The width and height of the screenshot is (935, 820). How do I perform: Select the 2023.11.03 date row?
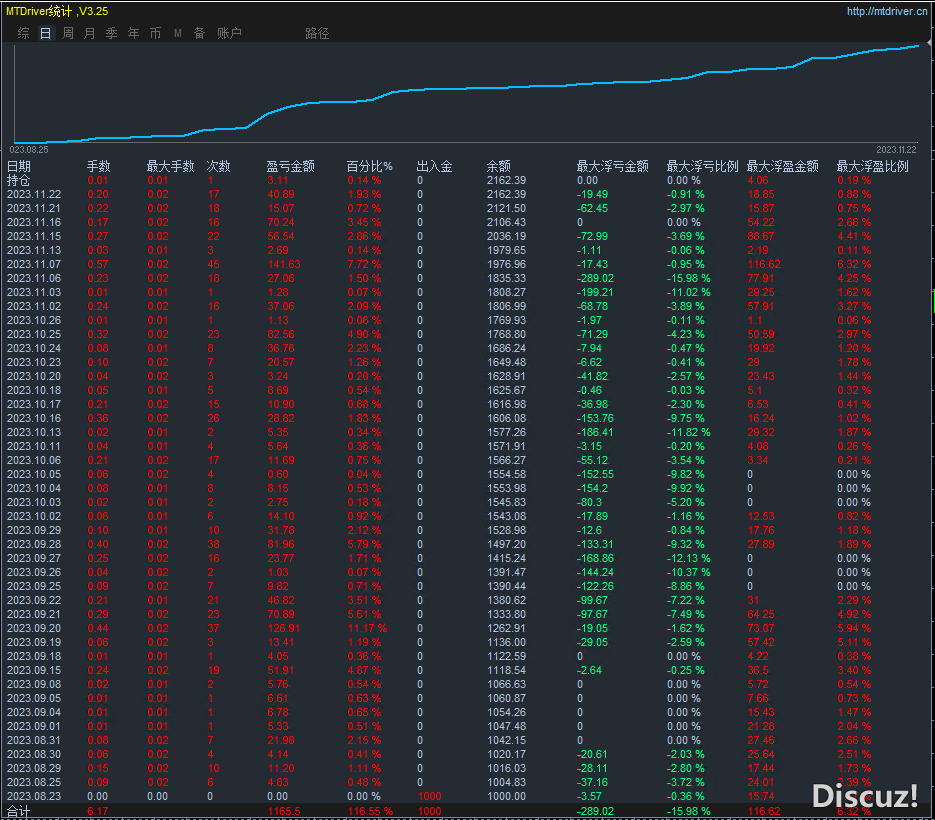click(x=34, y=292)
